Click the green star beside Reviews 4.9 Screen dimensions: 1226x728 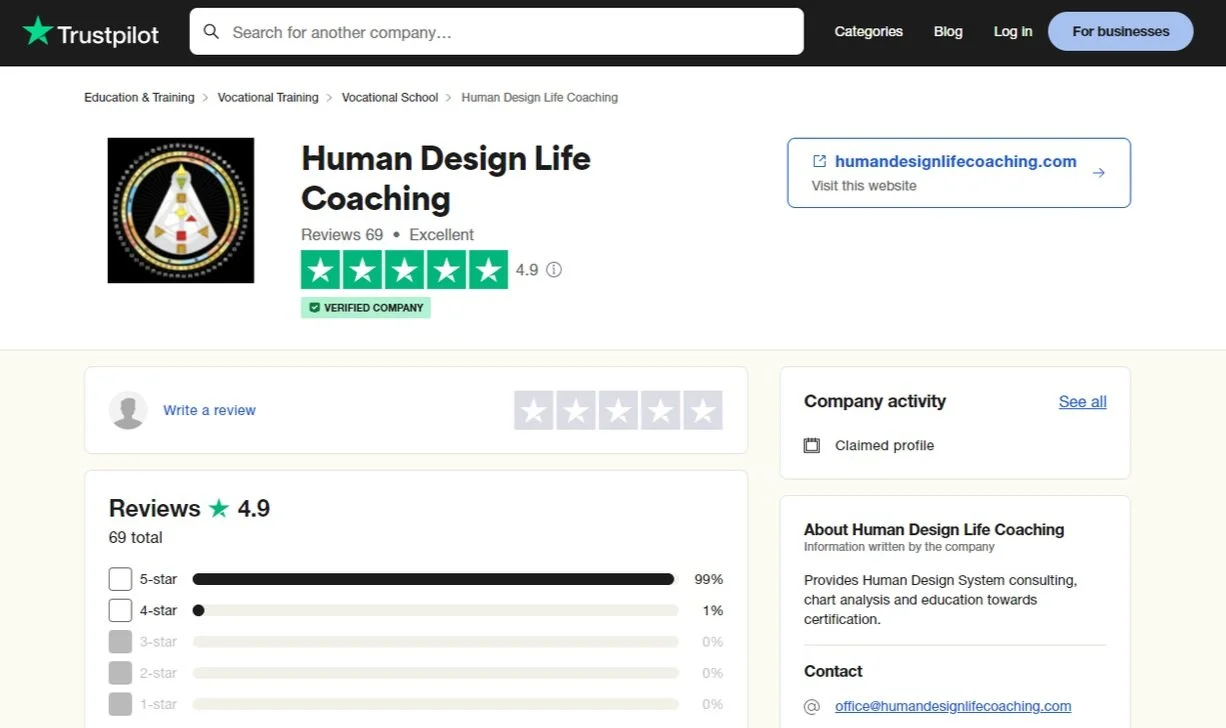(219, 508)
